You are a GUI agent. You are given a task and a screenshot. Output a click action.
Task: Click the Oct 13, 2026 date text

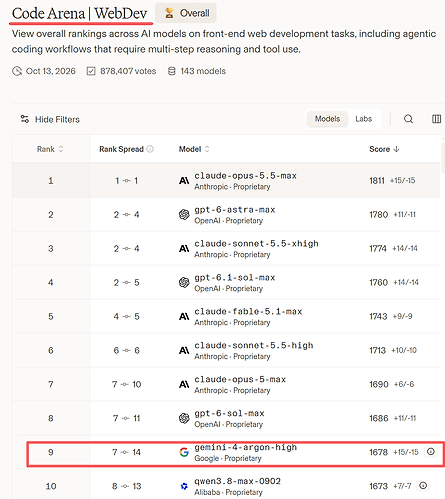tap(51, 71)
